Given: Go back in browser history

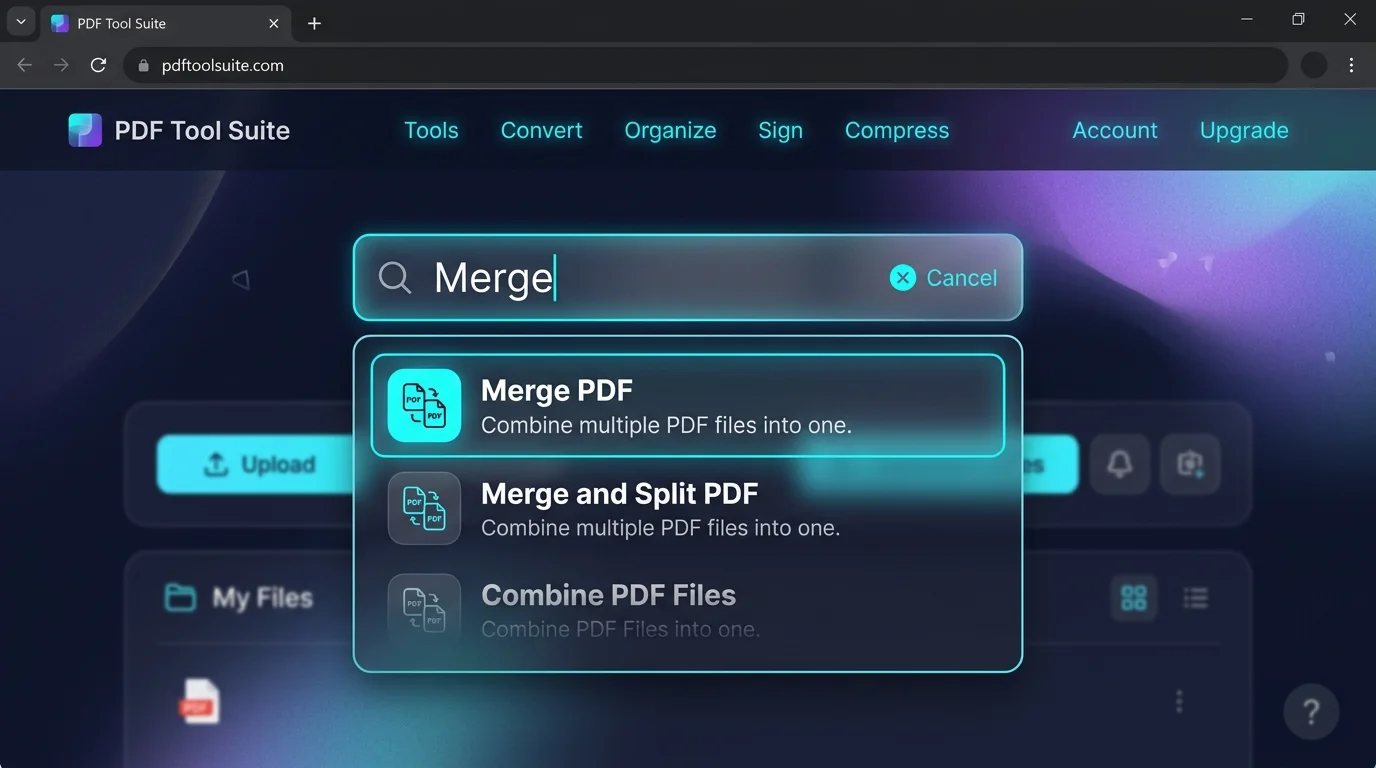Looking at the screenshot, I should 25,65.
